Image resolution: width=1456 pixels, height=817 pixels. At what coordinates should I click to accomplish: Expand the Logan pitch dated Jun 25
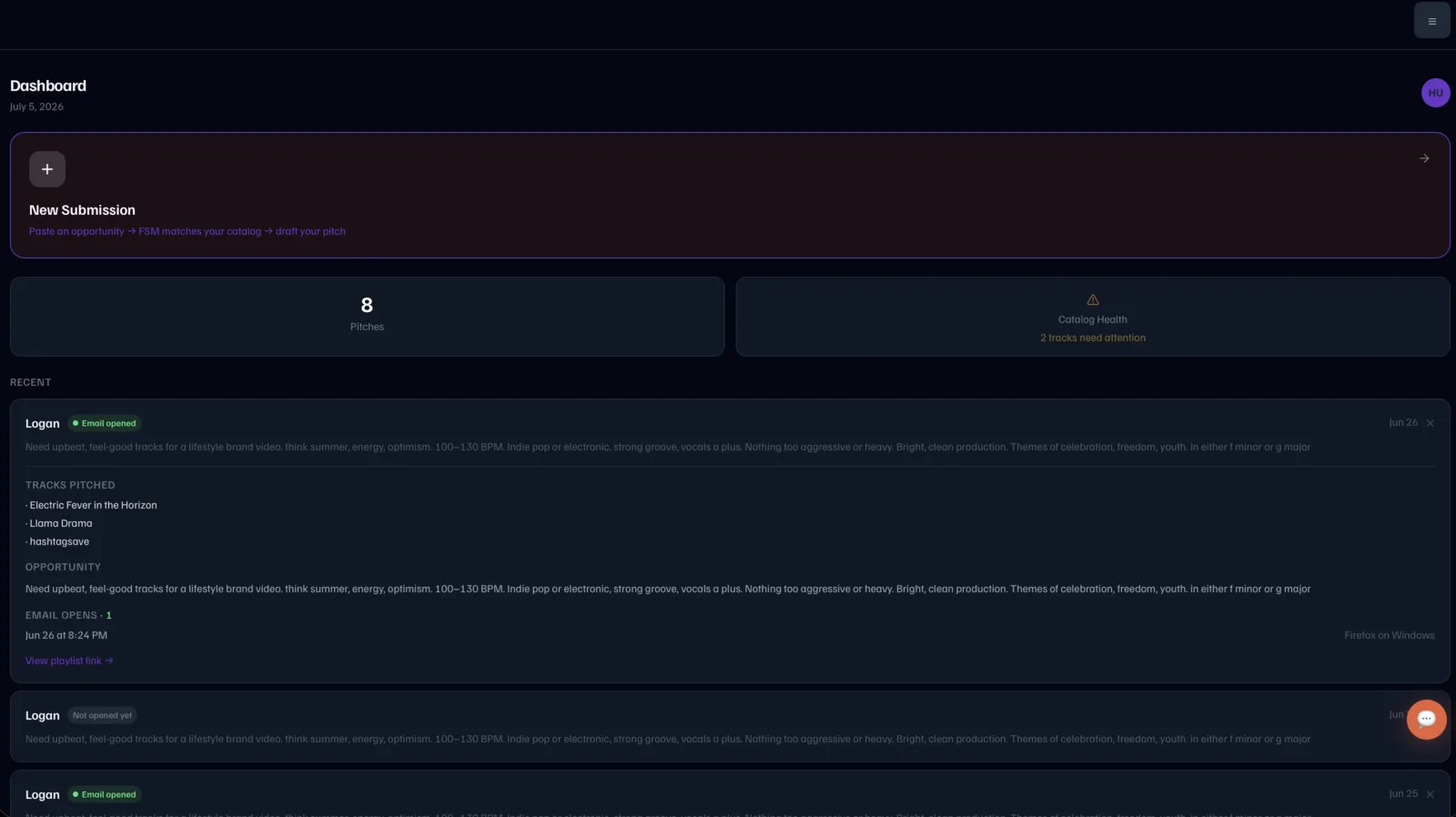[x=730, y=794]
